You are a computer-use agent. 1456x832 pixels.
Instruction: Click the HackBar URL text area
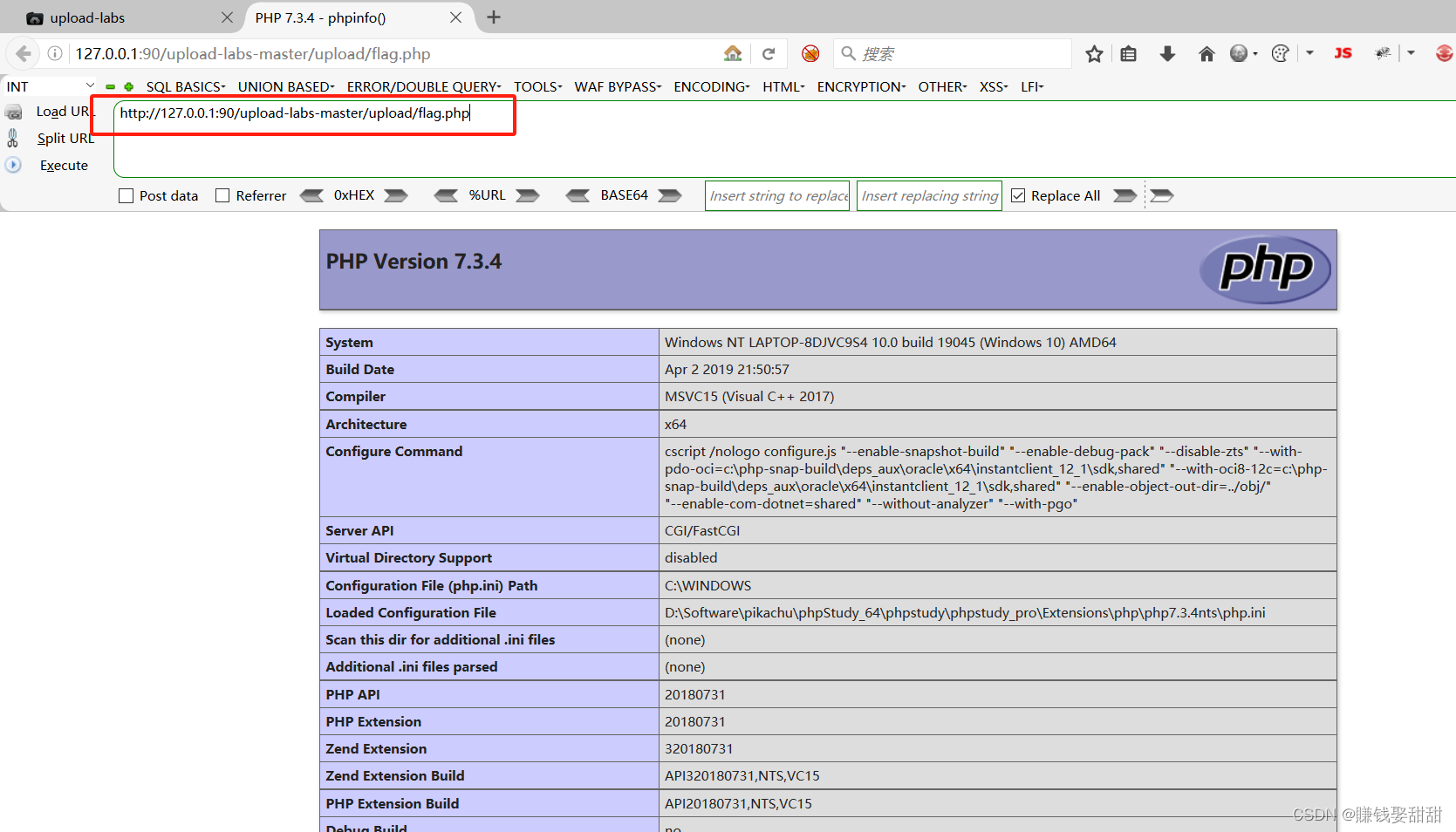(x=783, y=139)
